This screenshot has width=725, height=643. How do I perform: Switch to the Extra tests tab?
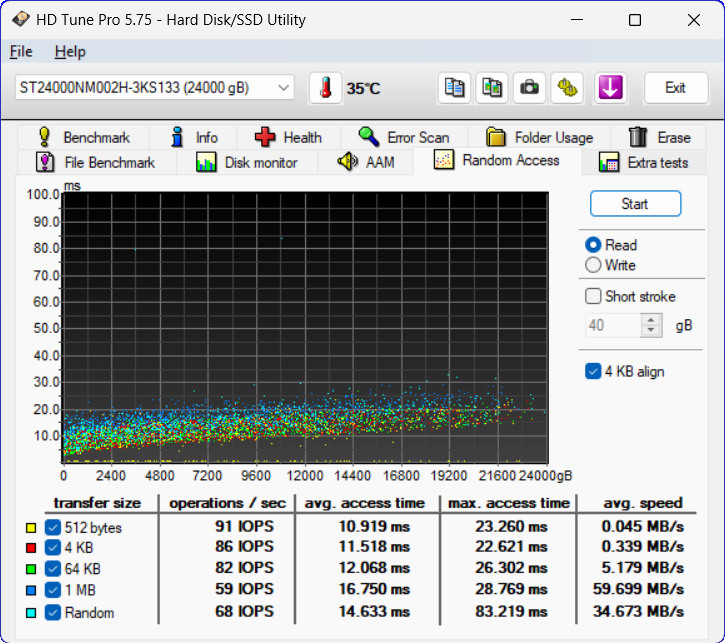pos(644,162)
